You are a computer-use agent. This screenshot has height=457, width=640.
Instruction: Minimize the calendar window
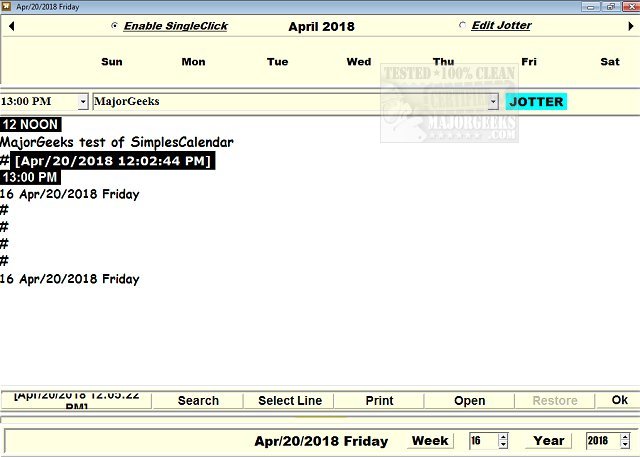pyautogui.click(x=591, y=7)
